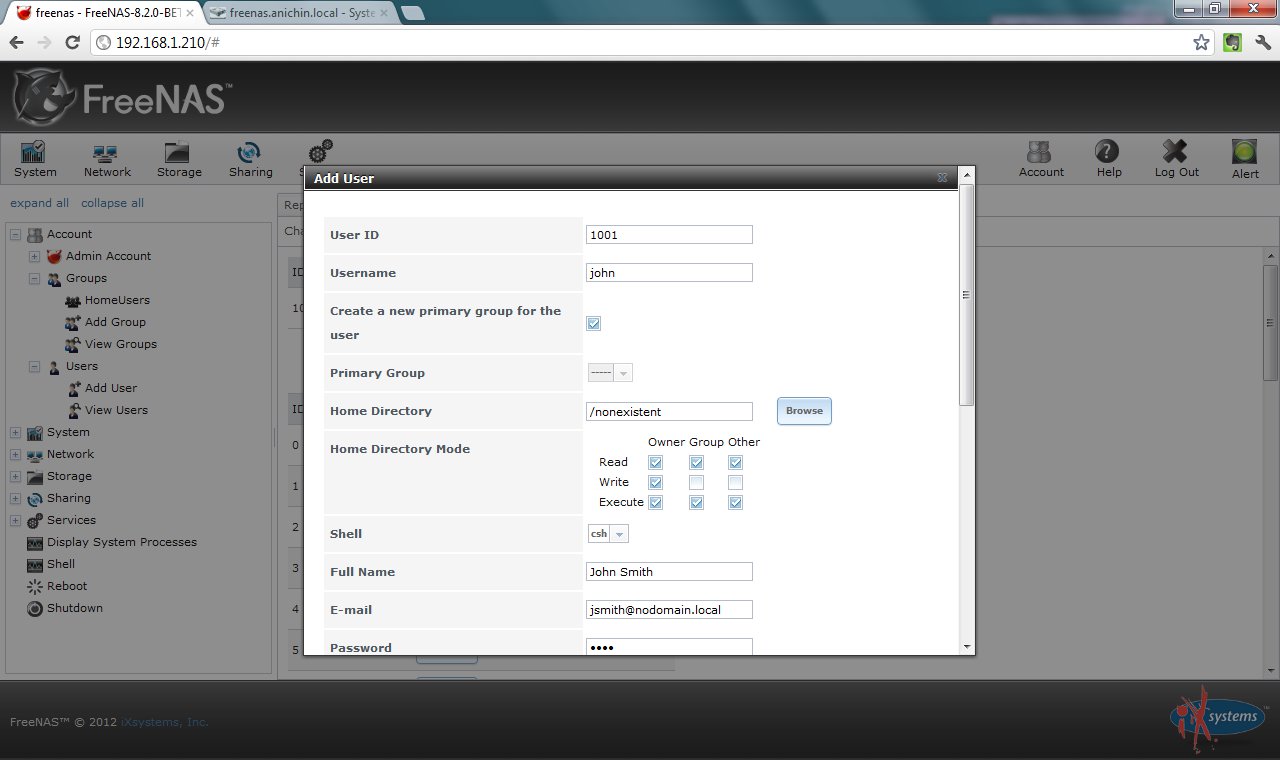This screenshot has width=1280, height=760.
Task: Click the Password input field
Action: (x=669, y=647)
